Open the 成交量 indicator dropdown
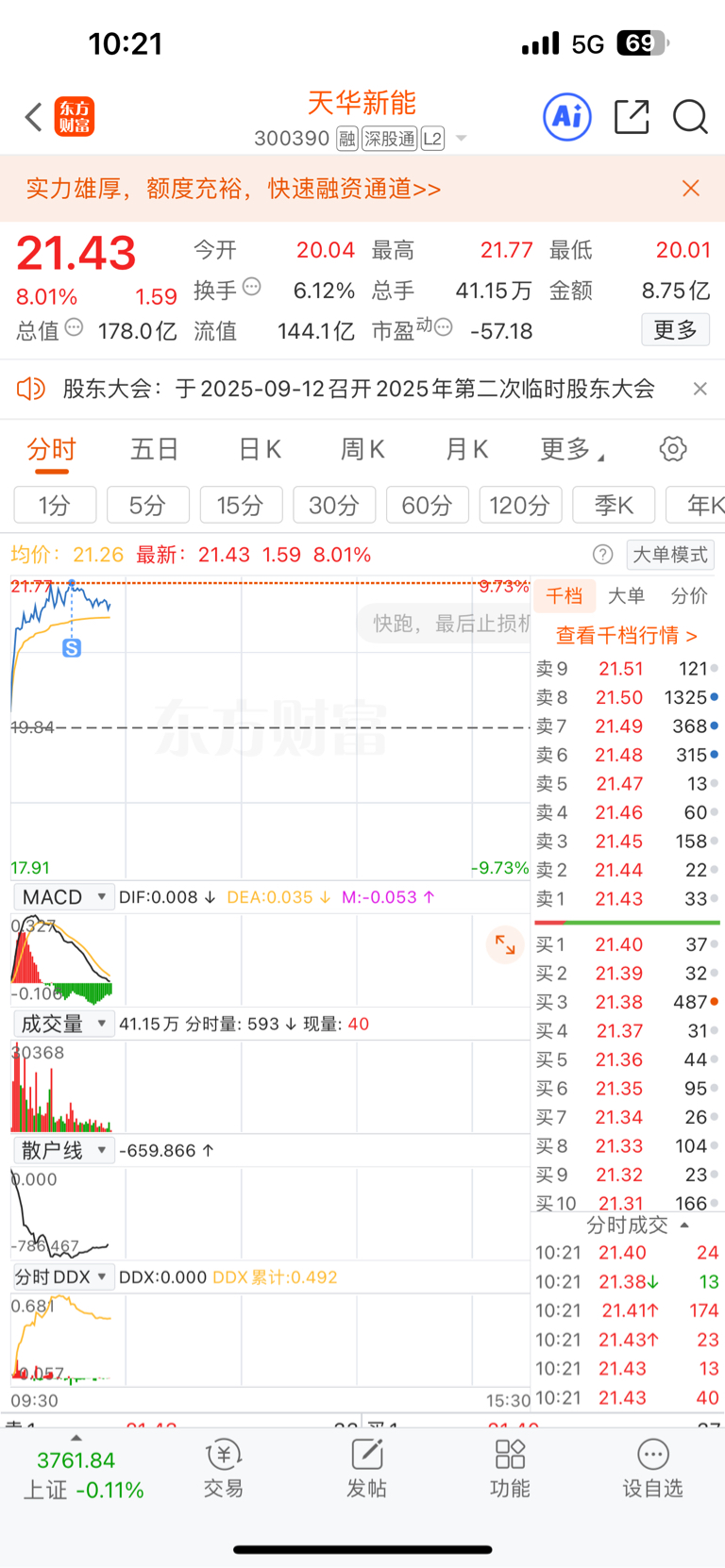Screen dimensions: 725x1568 tap(63, 1024)
